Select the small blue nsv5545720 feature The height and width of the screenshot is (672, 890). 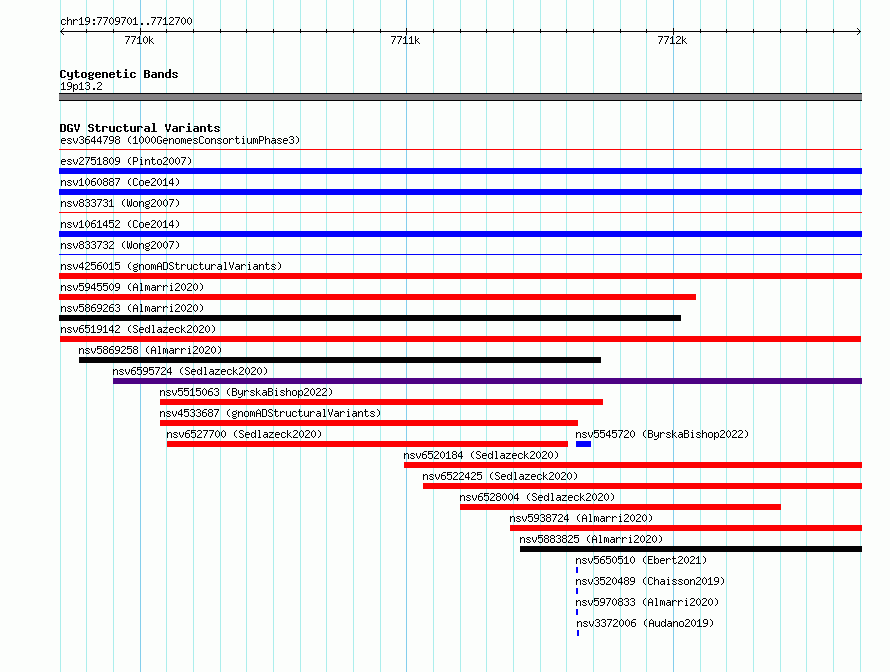click(583, 444)
